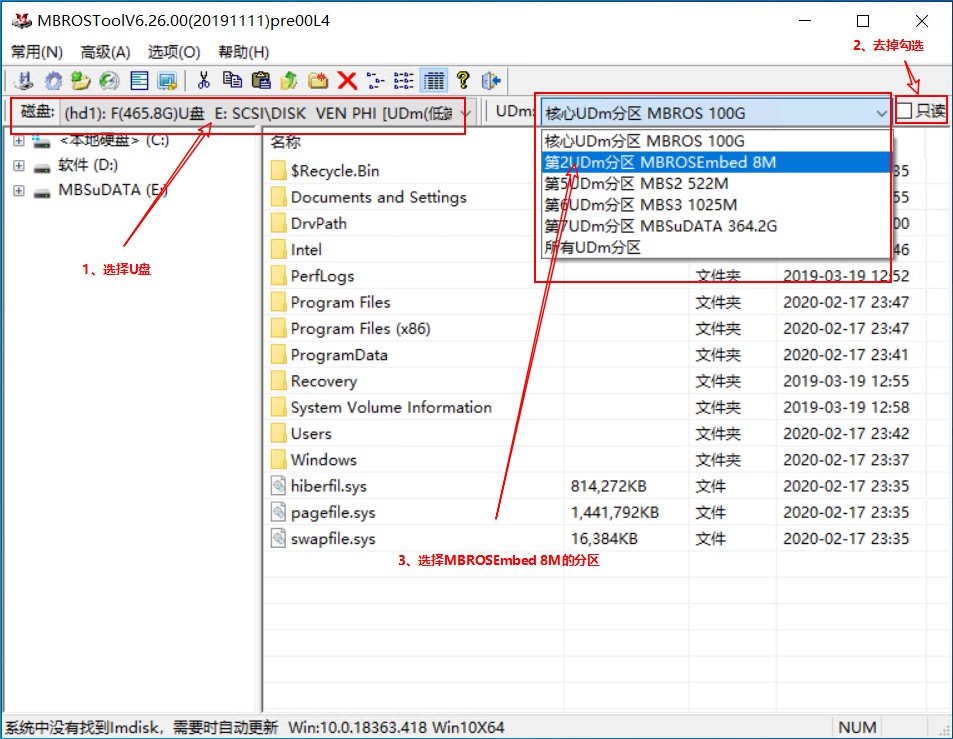Screen dimensions: 953x739
Task: Click the up-folder arrow icon
Action: (290, 81)
